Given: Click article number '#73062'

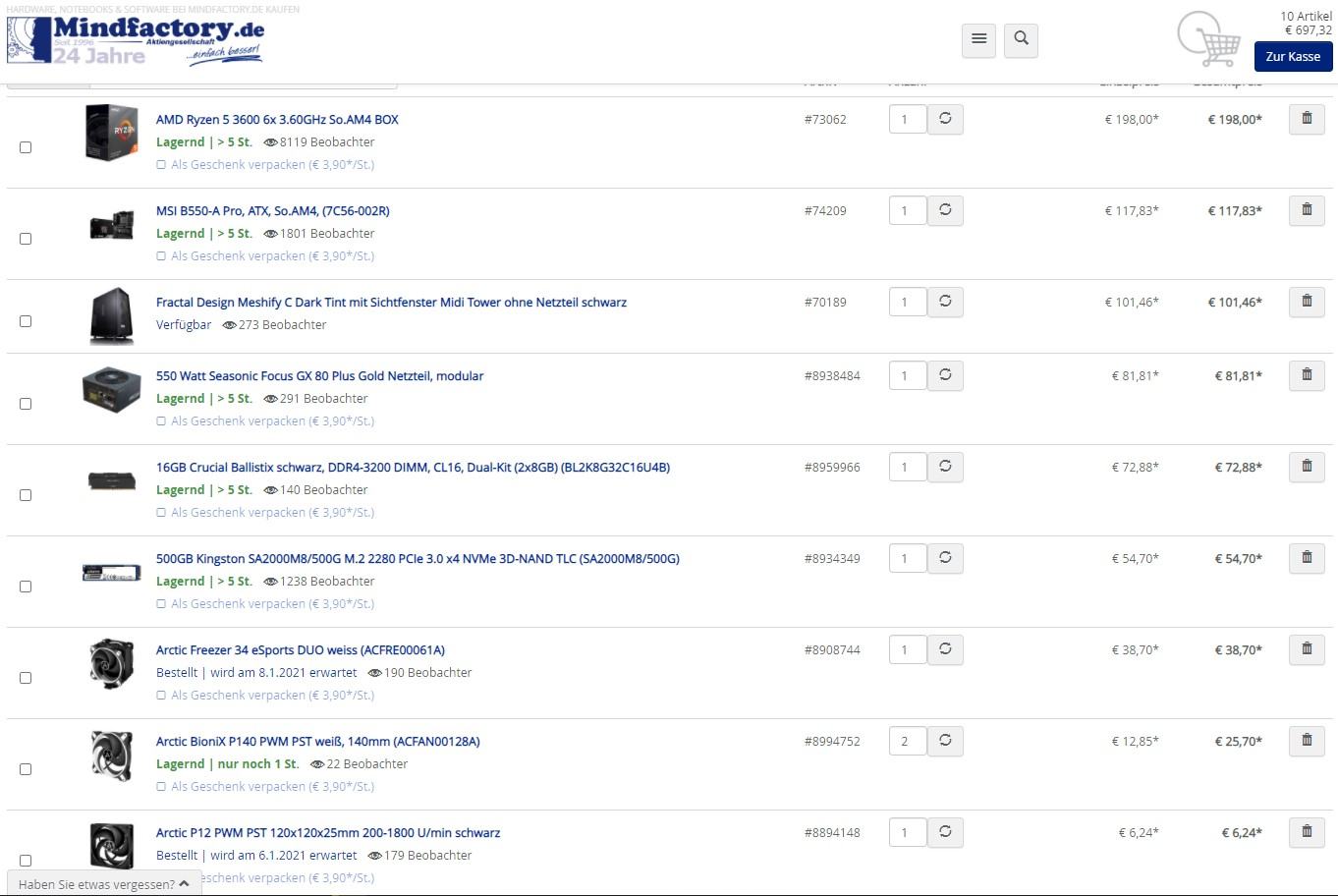Looking at the screenshot, I should tap(825, 120).
